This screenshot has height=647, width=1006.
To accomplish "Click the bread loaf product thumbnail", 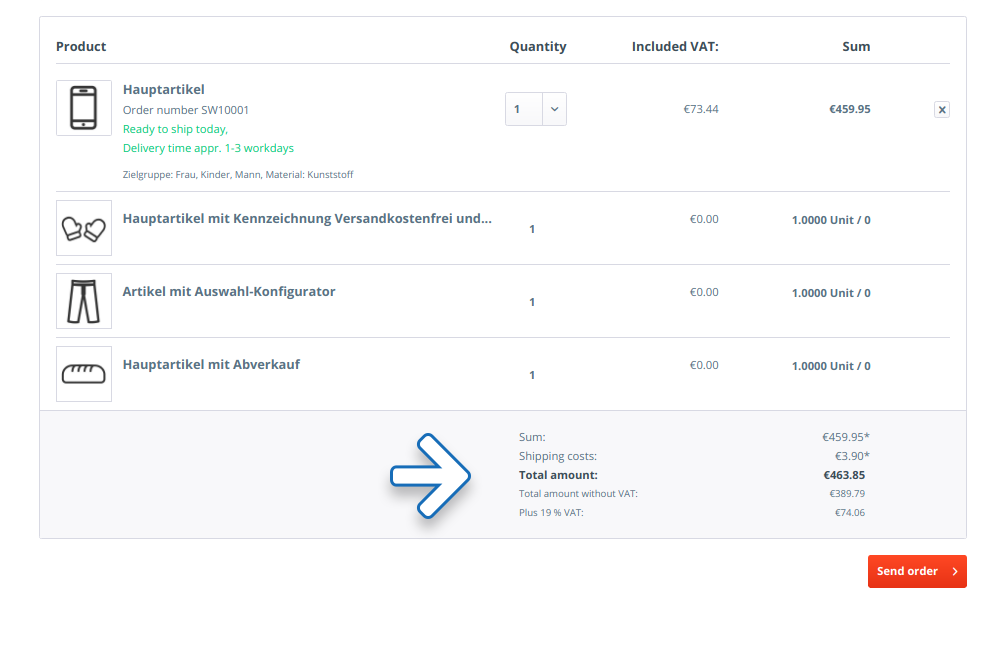I will coord(84,374).
